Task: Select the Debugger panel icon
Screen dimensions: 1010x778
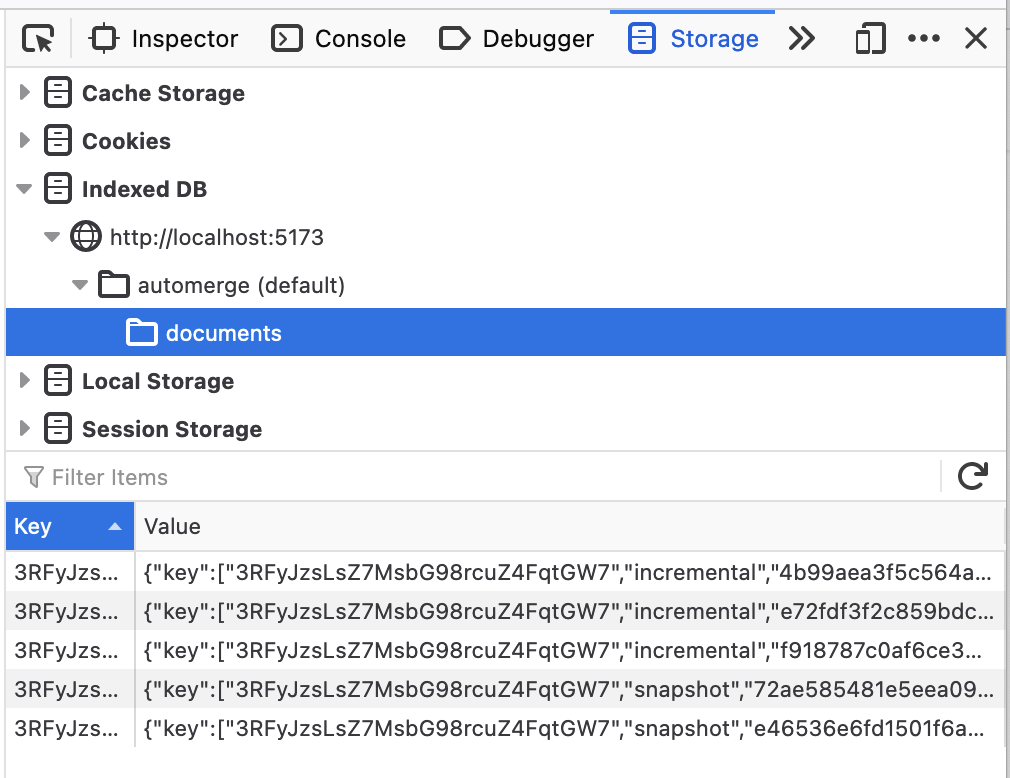Action: [455, 38]
